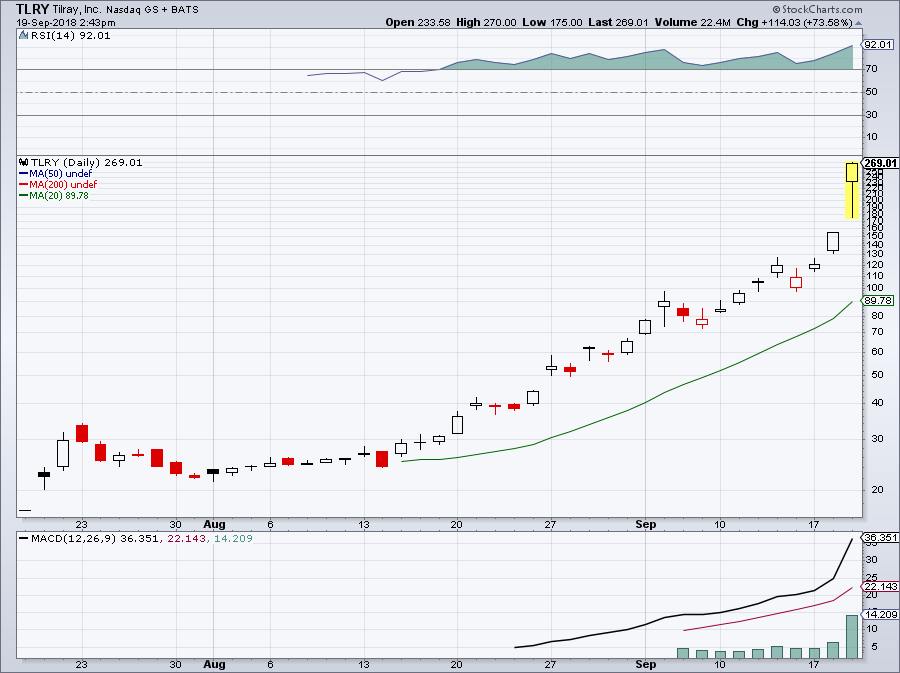This screenshot has height=673, width=900.
Task: Click the 'Tilray, Inc.' company name
Action: [x=77, y=10]
